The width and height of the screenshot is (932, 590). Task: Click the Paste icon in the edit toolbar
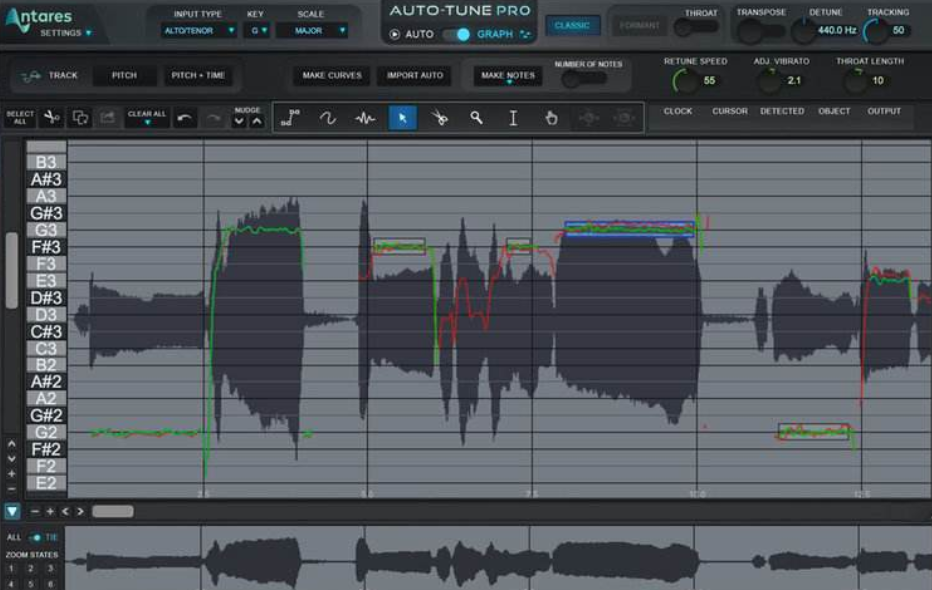(107, 118)
